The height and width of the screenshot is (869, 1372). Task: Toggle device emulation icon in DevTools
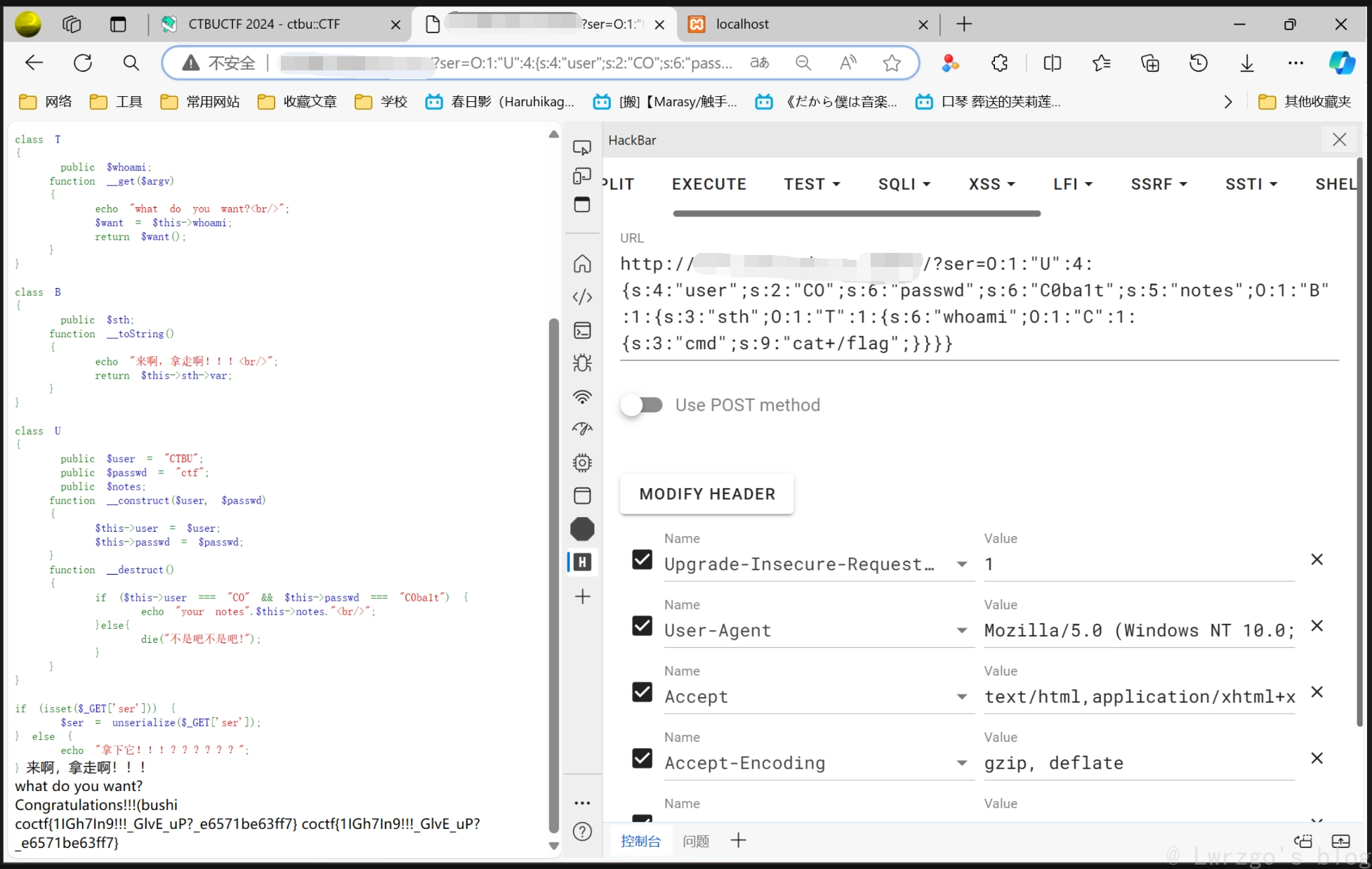point(582,176)
